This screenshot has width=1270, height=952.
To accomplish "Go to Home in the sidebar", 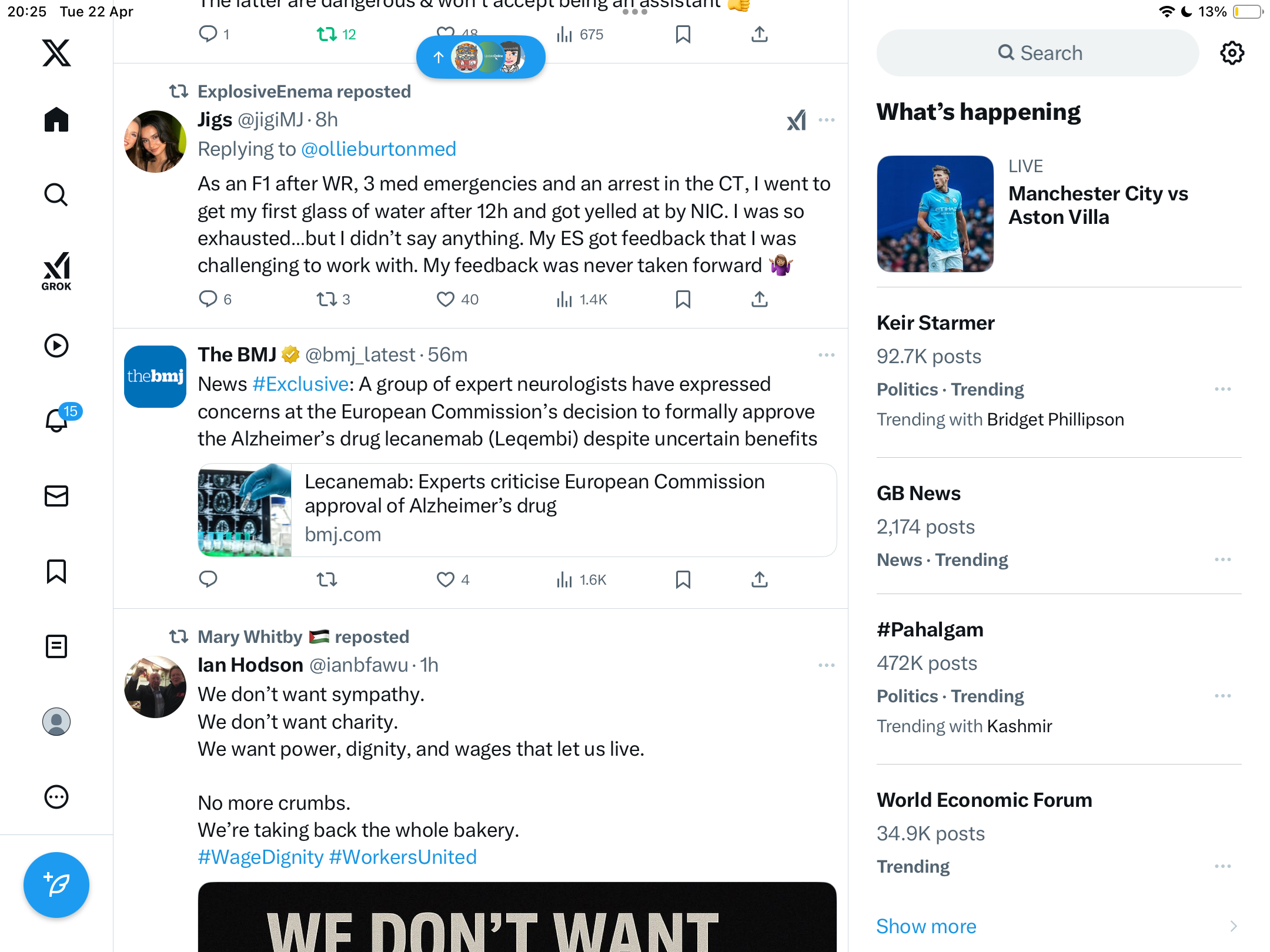I will [x=56, y=120].
